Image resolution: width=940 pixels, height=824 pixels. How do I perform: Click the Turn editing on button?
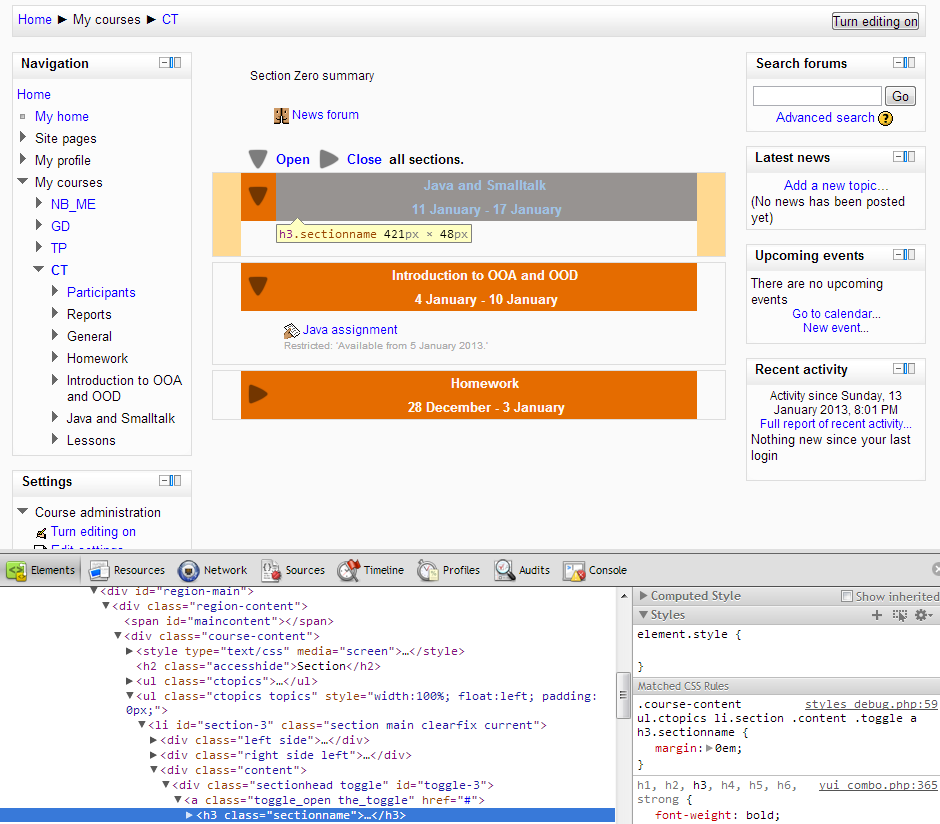pyautogui.click(x=875, y=22)
